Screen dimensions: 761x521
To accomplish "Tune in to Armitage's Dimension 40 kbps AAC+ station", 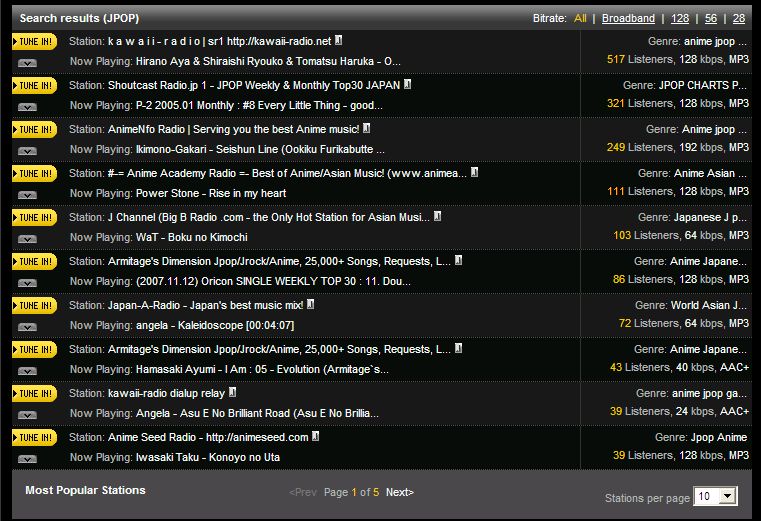I will point(34,350).
